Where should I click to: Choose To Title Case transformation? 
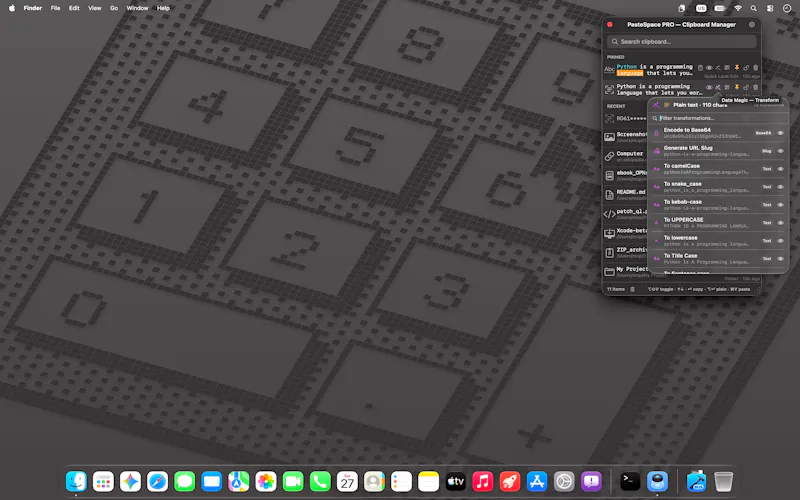point(718,259)
